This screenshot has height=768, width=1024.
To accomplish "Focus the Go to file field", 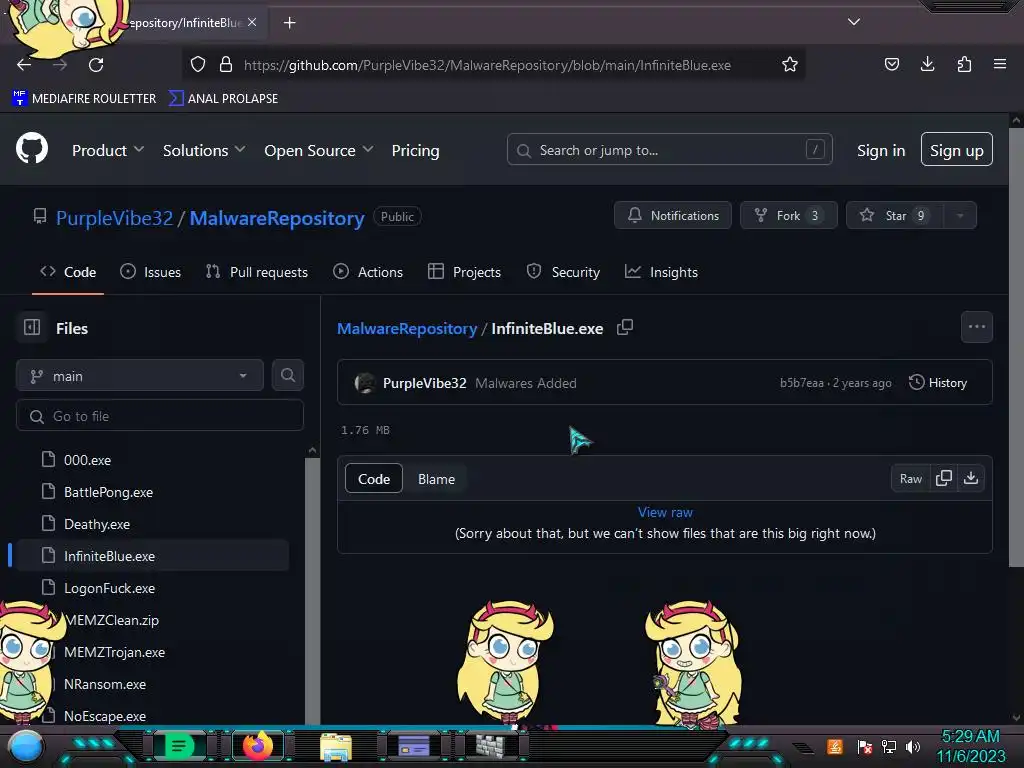I will (160, 416).
